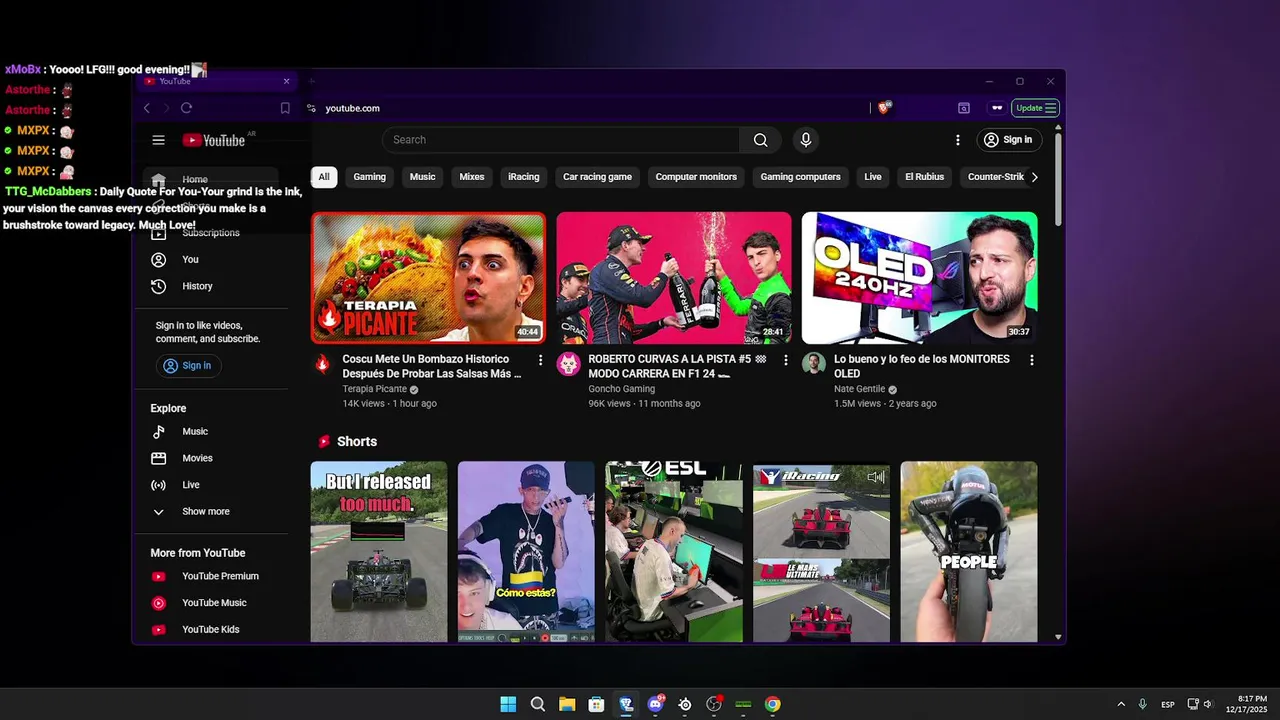Click the YouTube search input field
The height and width of the screenshot is (720, 1280).
[x=560, y=140]
